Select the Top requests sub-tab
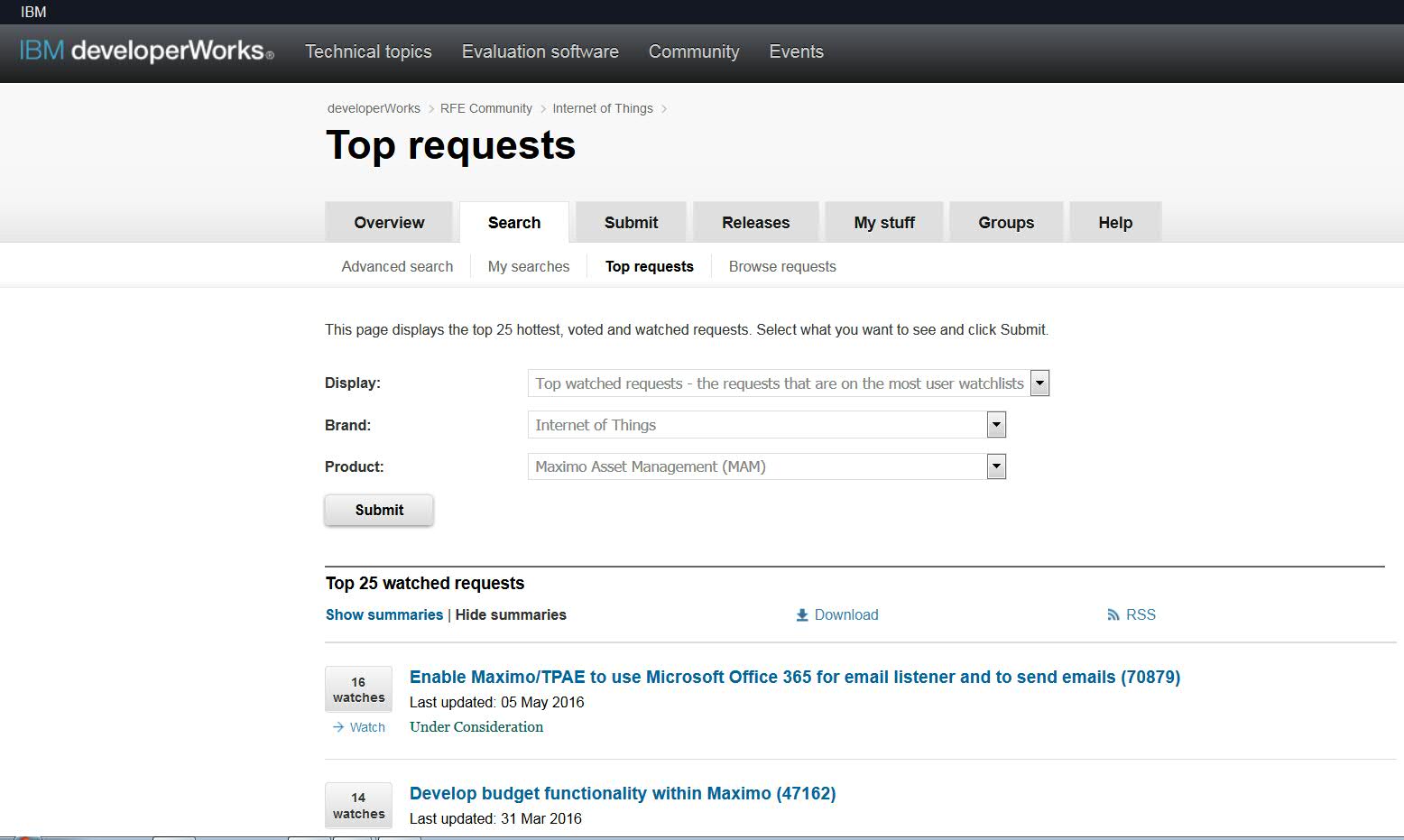This screenshot has height=840, width=1404. (650, 266)
